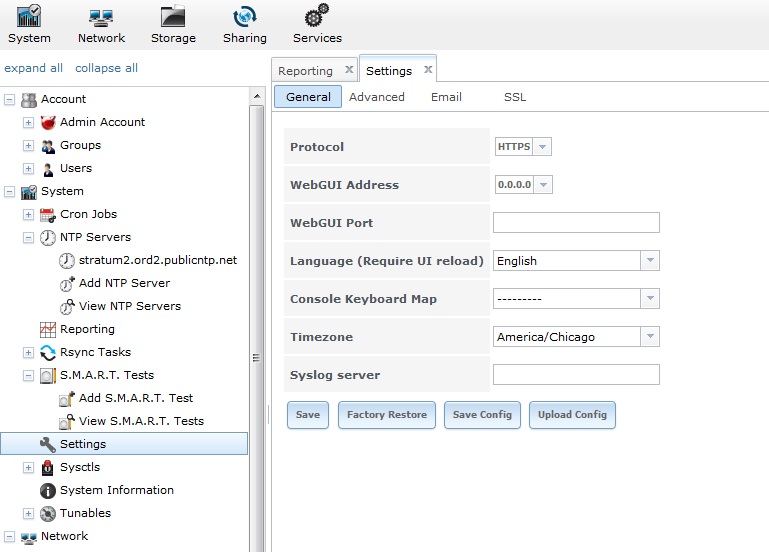Click the System Information icon in tree
Viewport: 769px width, 552px height.
(x=47, y=490)
